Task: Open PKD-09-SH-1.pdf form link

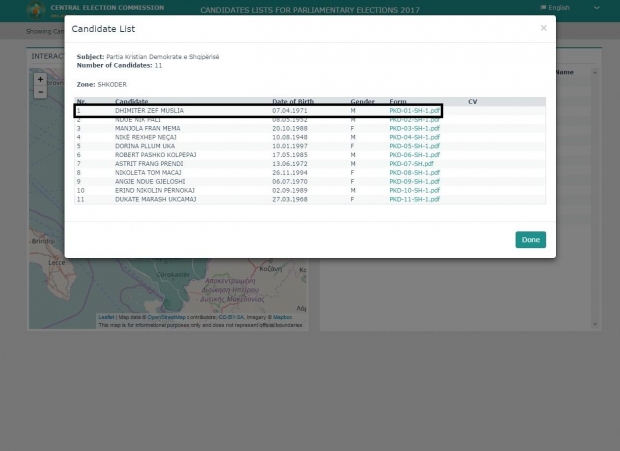Action: click(x=414, y=181)
